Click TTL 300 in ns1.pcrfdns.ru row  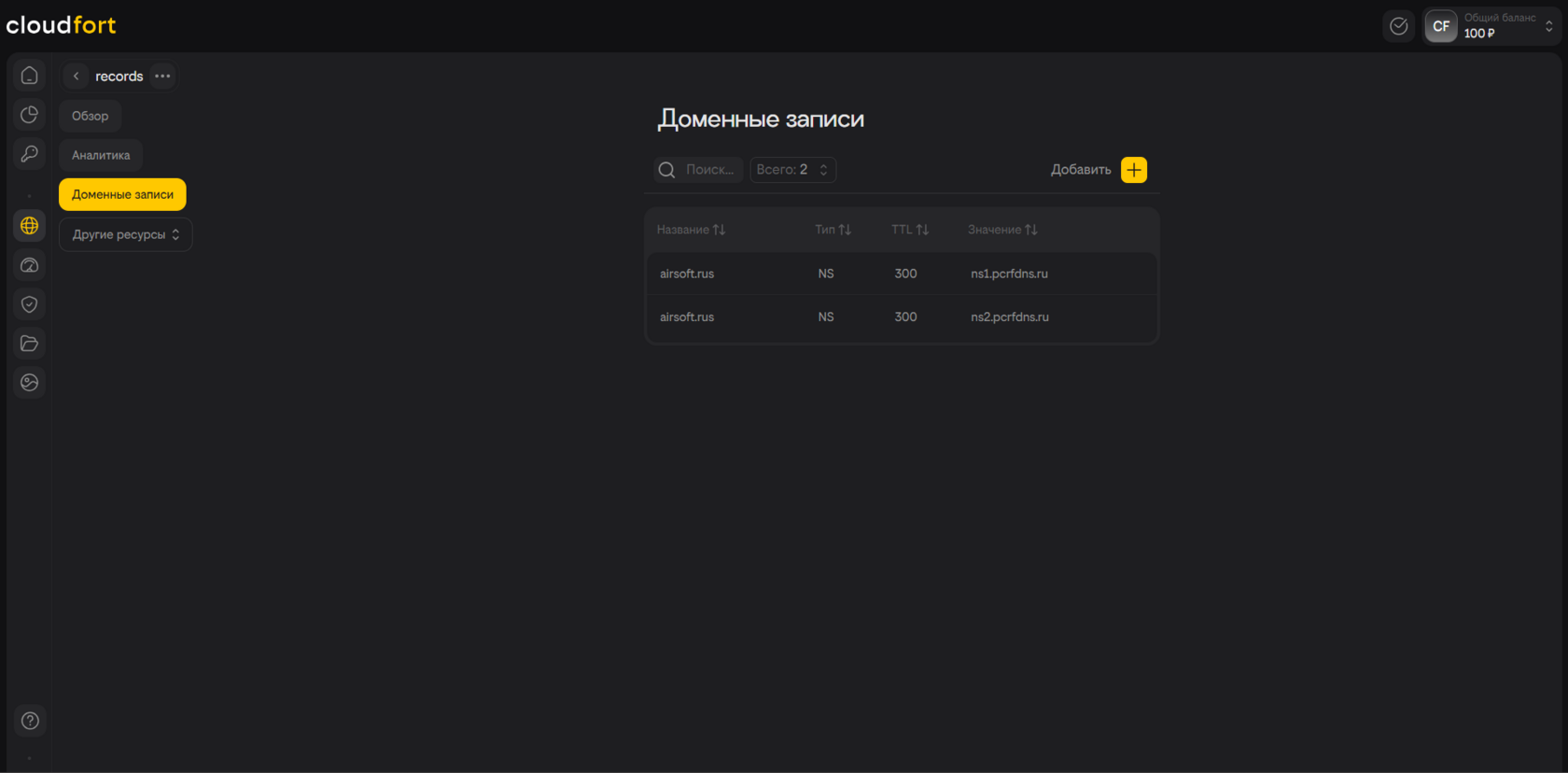905,274
